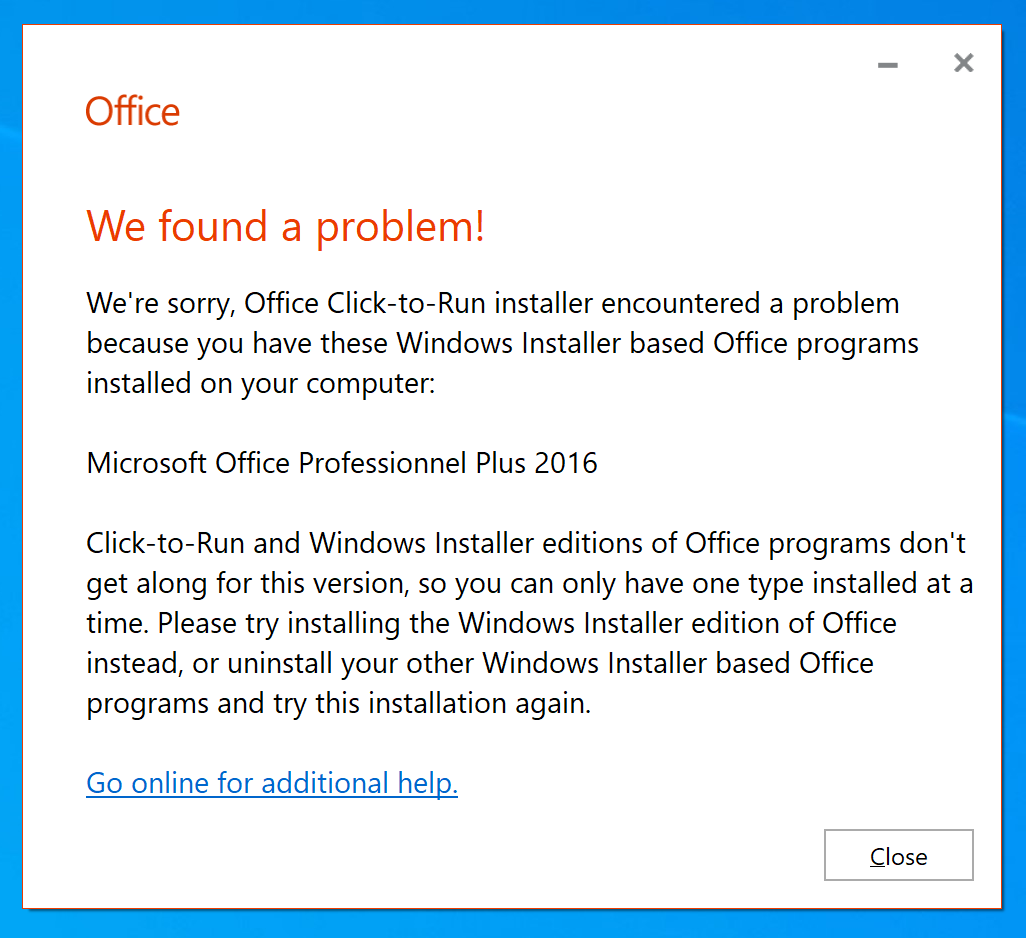The width and height of the screenshot is (1026, 938).
Task: Click the text "installed on your computer:"
Action: click(x=261, y=383)
